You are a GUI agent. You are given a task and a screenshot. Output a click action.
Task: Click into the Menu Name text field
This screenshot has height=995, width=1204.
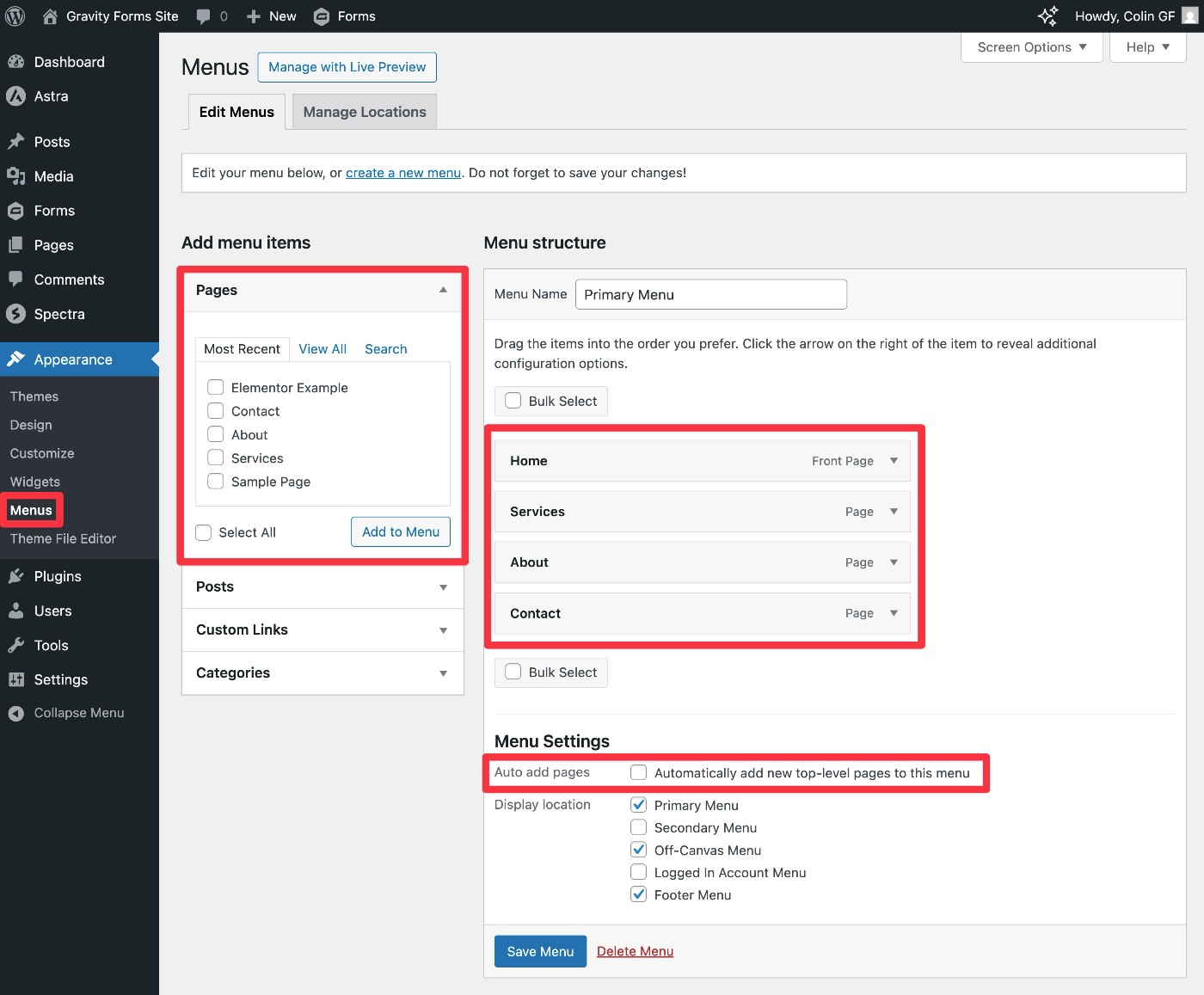pos(710,294)
